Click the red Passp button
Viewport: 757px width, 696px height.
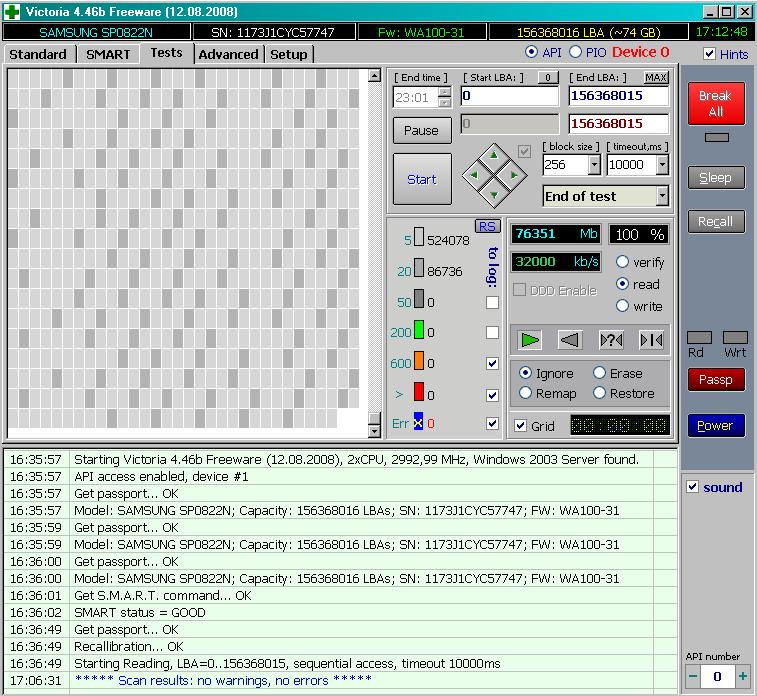coord(716,379)
